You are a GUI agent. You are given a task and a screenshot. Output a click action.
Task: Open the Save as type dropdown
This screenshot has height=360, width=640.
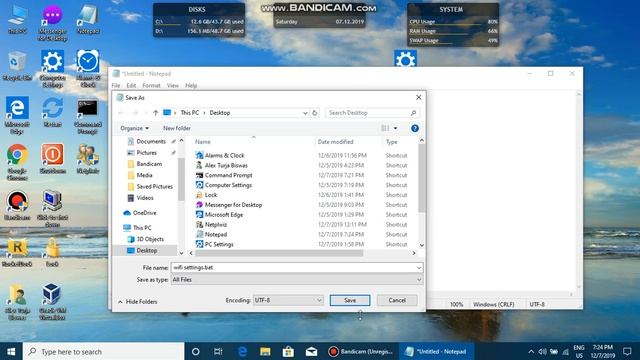[x=297, y=280]
